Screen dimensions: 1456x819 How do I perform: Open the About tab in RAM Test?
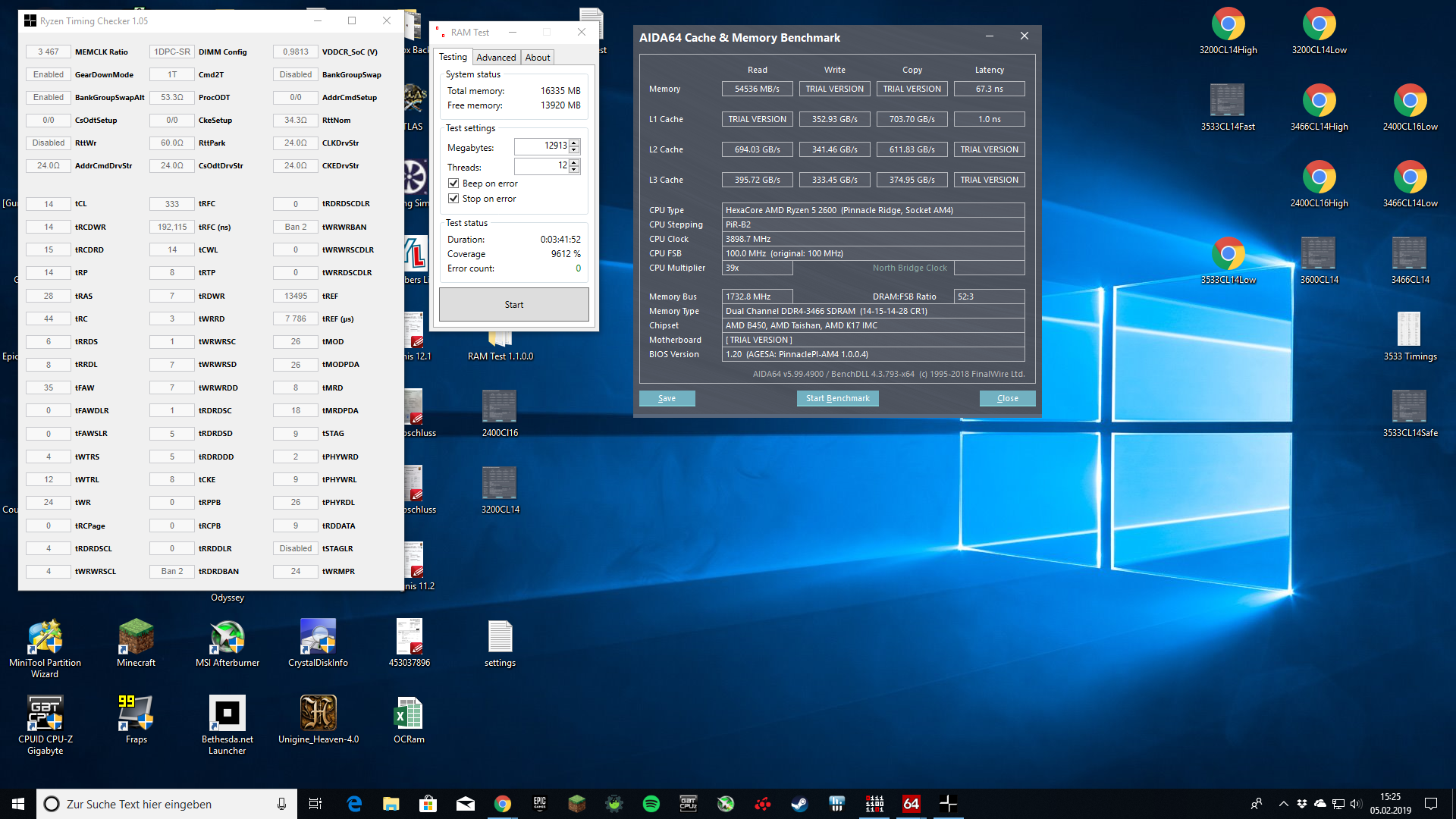pyautogui.click(x=538, y=58)
